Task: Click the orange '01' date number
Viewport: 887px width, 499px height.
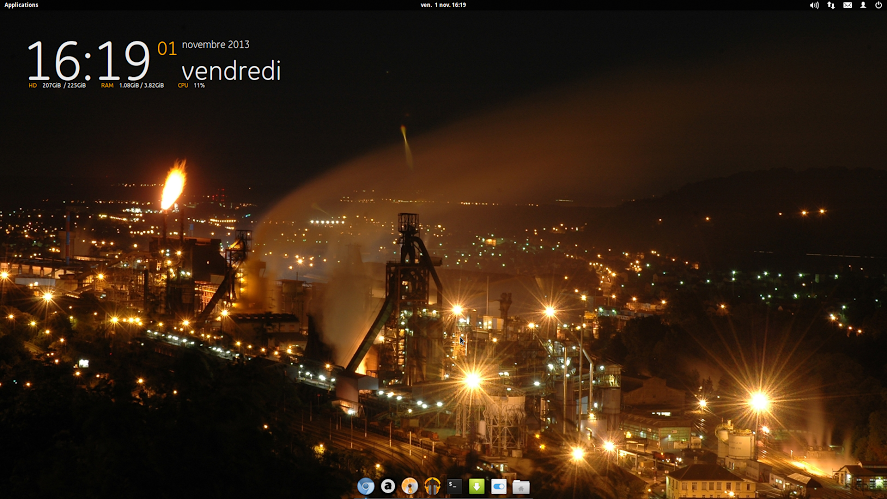Action: click(x=167, y=49)
